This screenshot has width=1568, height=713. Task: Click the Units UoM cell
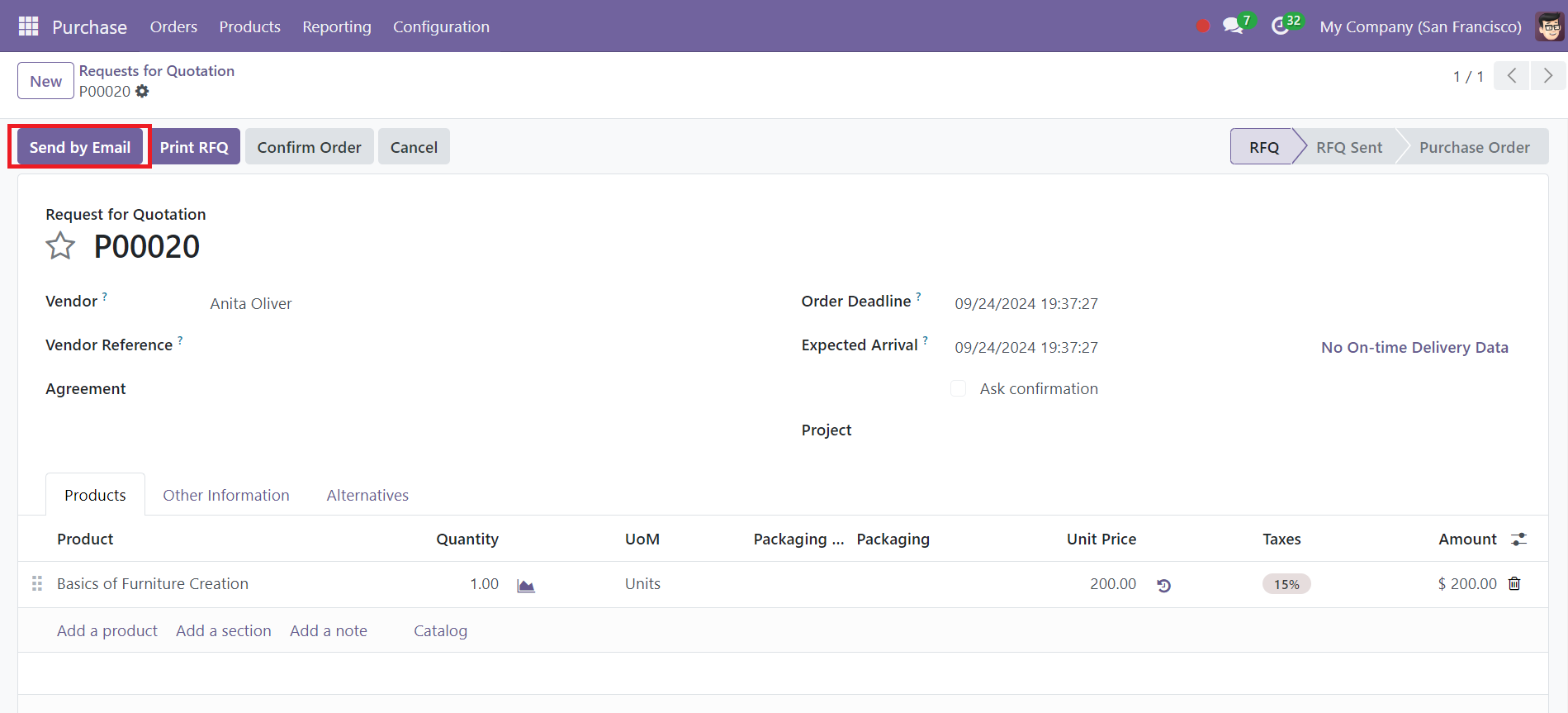pyautogui.click(x=642, y=583)
